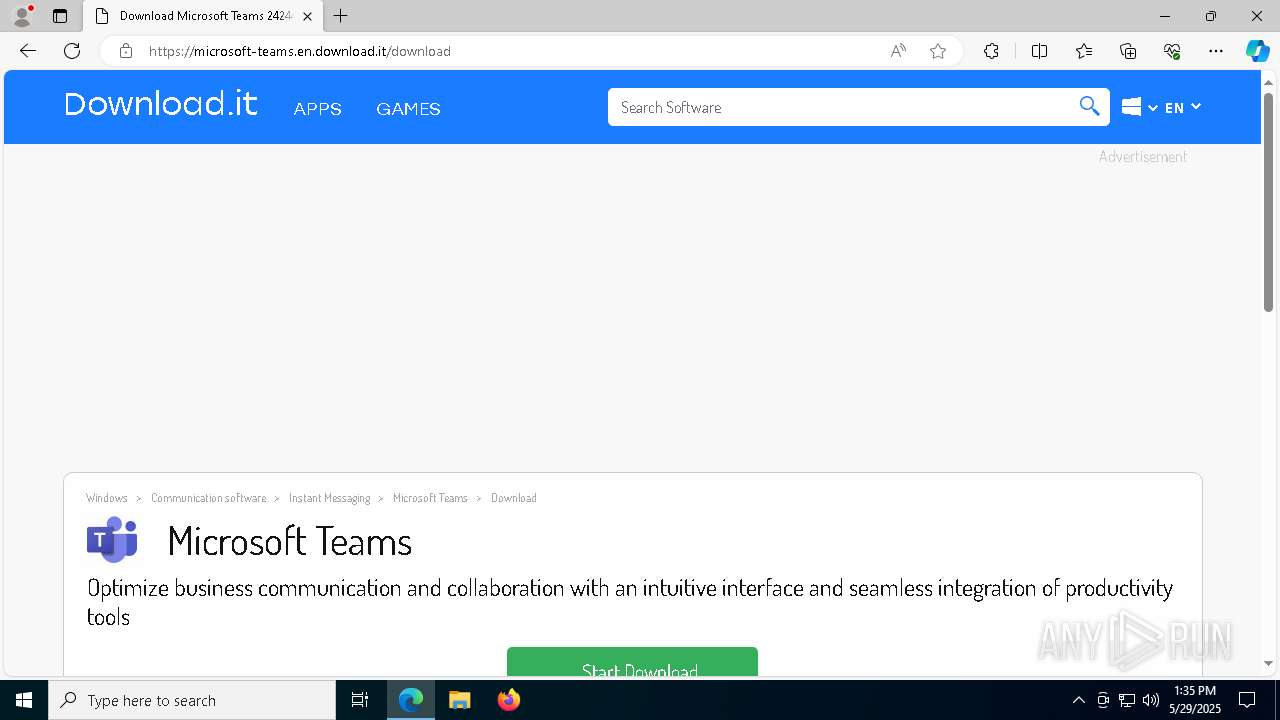Expand the Windows platform dropdown

pos(1140,107)
